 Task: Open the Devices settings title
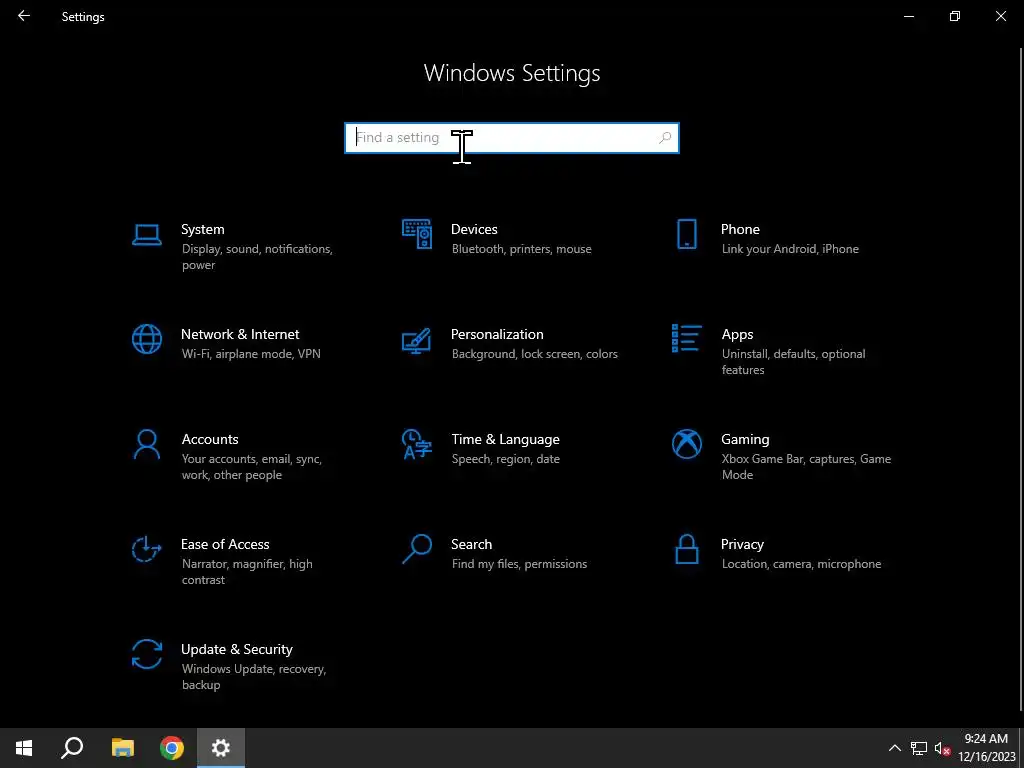[474, 229]
